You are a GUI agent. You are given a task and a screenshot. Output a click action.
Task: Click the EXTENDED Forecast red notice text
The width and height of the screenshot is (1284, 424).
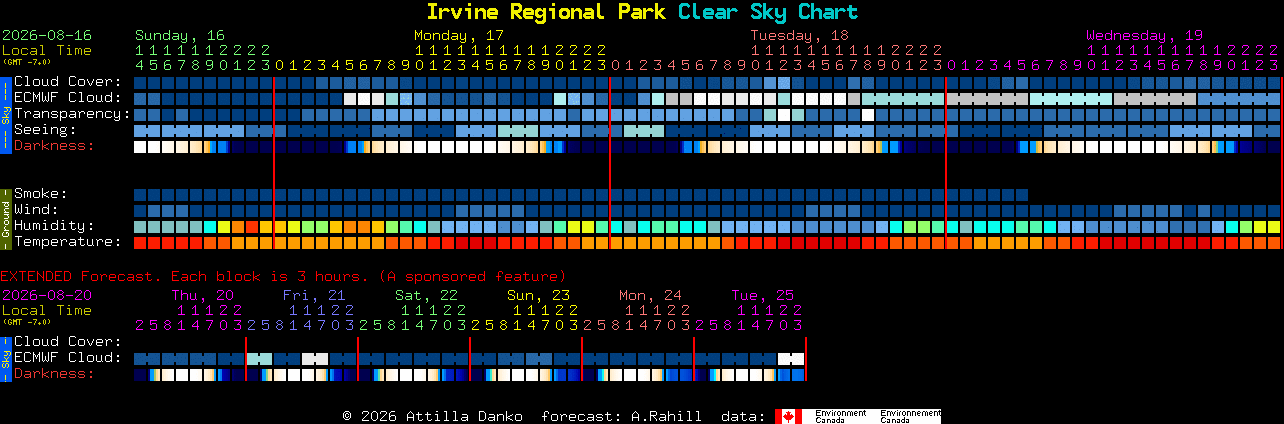point(283,276)
